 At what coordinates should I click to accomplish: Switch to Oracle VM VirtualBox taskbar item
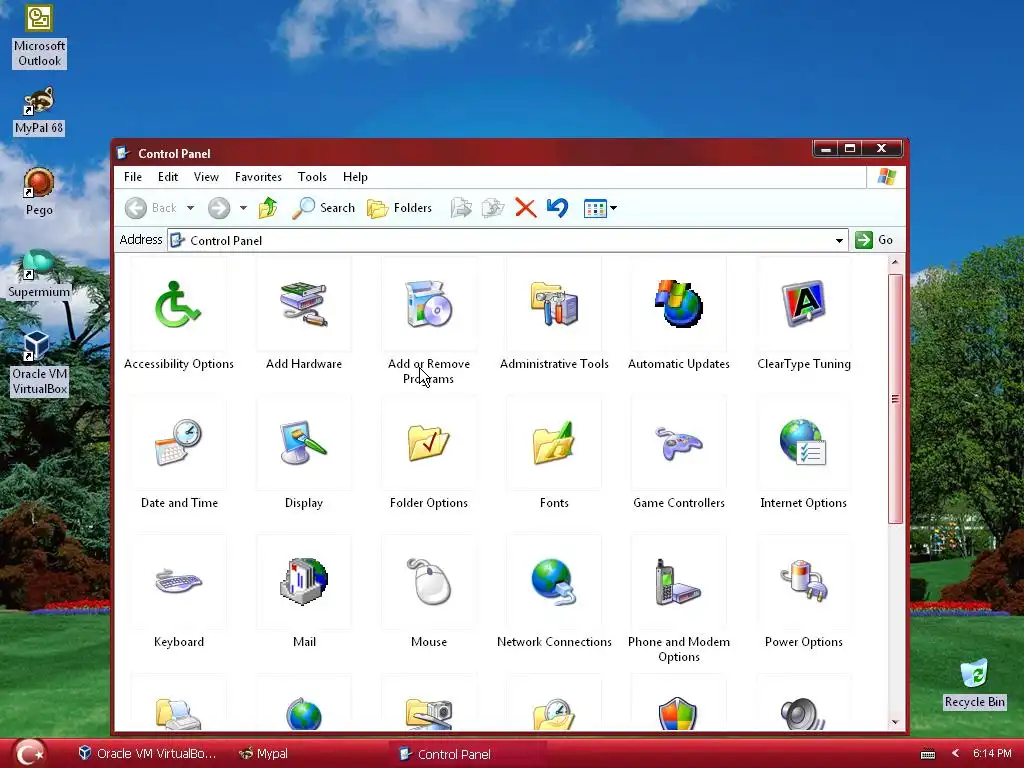tap(148, 754)
